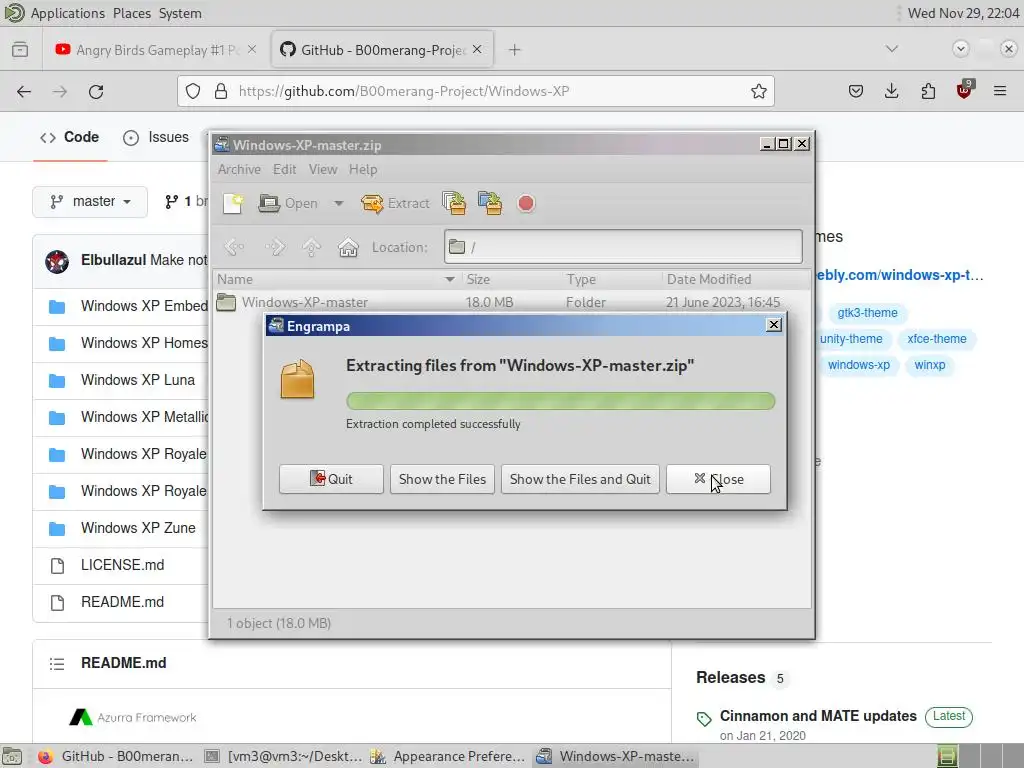Click Show the Files button
This screenshot has width=1024, height=768.
[x=442, y=479]
